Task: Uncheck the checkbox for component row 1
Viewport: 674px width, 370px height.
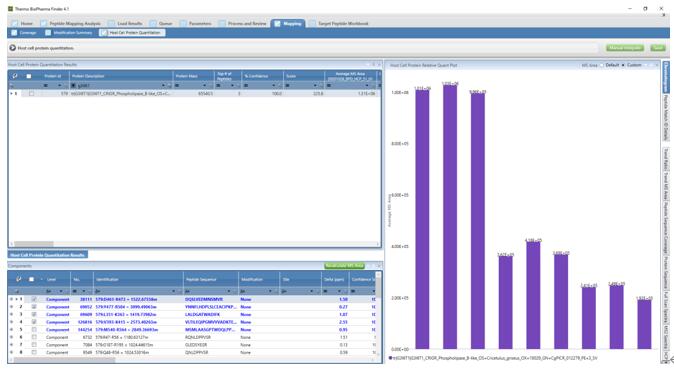Action: tap(34, 299)
